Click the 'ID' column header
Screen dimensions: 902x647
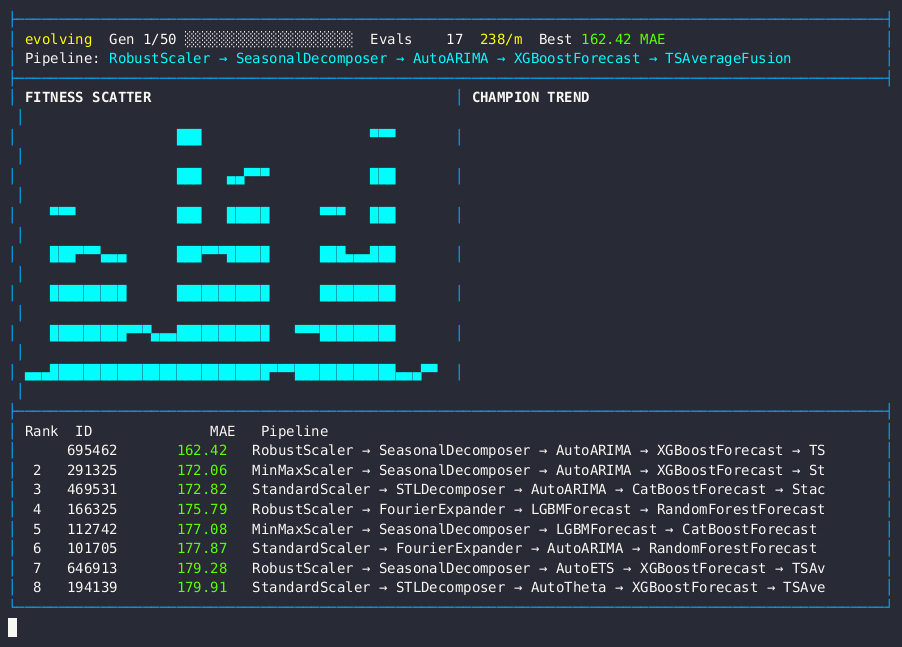point(83,431)
